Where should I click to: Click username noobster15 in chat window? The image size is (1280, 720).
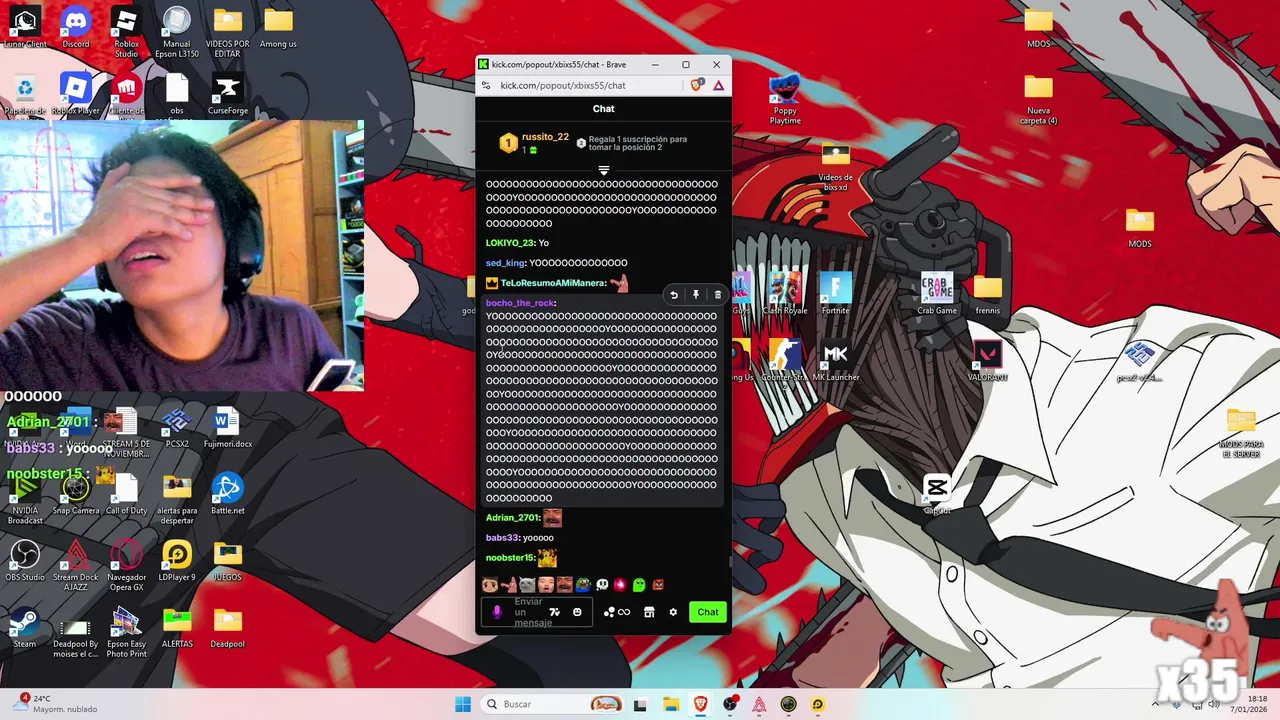coord(510,558)
